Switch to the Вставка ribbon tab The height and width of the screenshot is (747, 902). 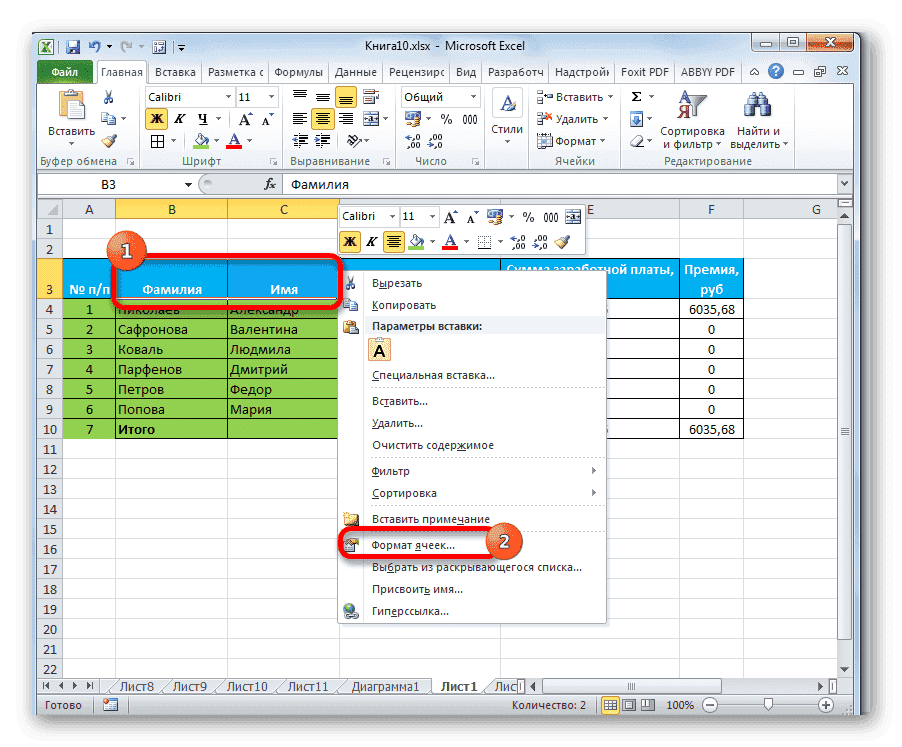click(x=175, y=71)
